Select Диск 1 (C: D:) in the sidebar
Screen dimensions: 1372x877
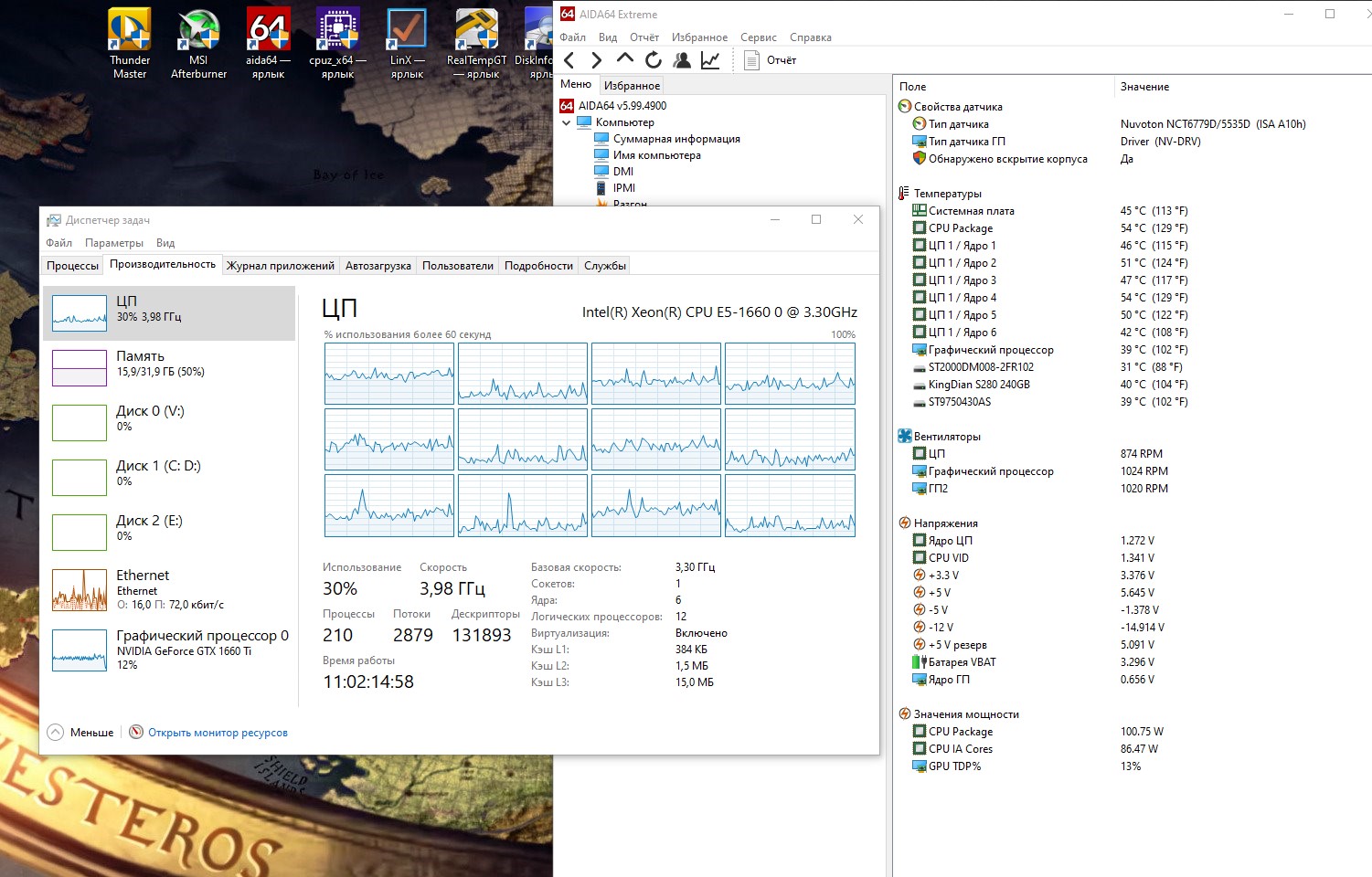[x=169, y=477]
